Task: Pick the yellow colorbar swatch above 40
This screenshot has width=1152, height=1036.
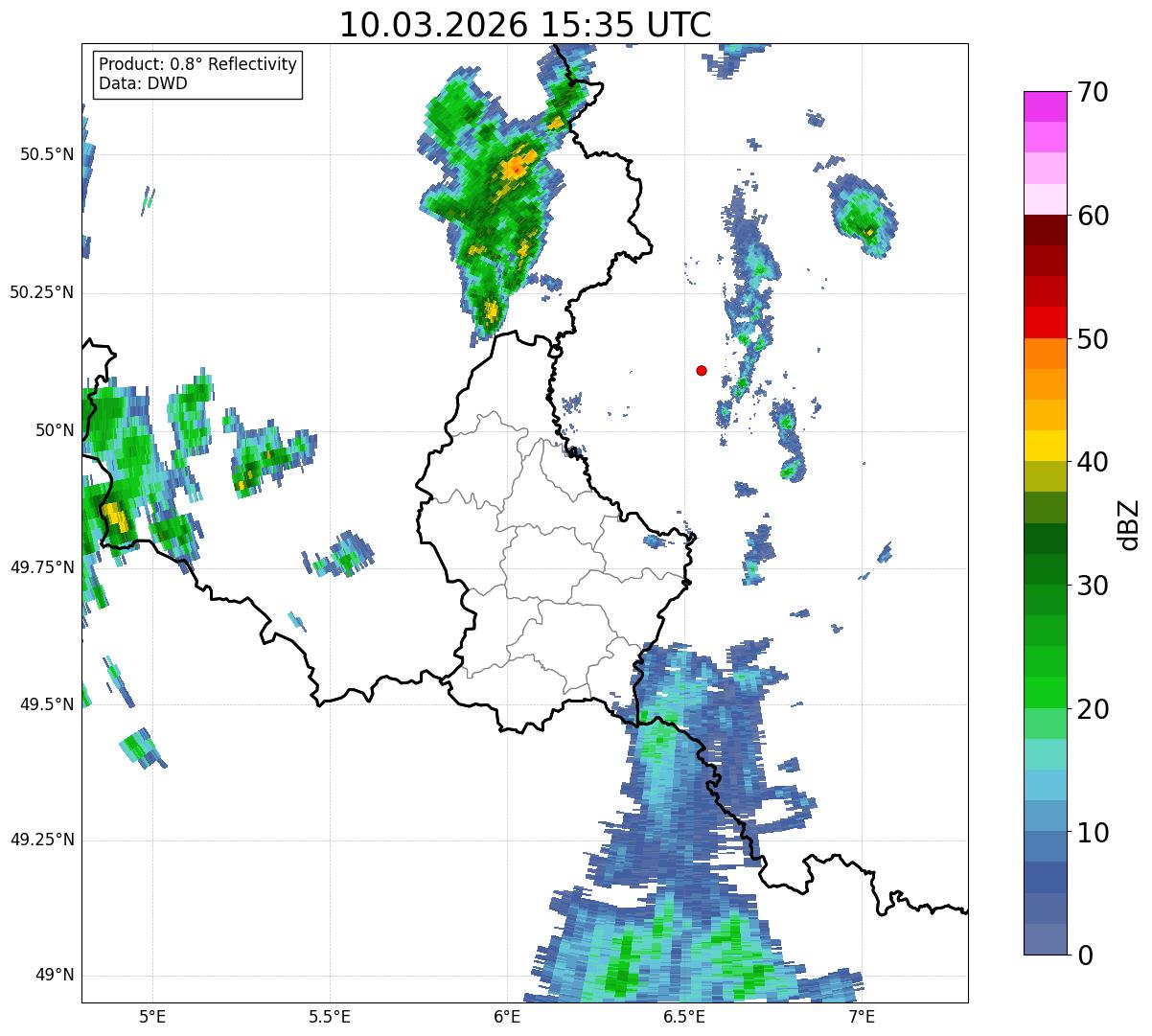Action: tap(1045, 446)
